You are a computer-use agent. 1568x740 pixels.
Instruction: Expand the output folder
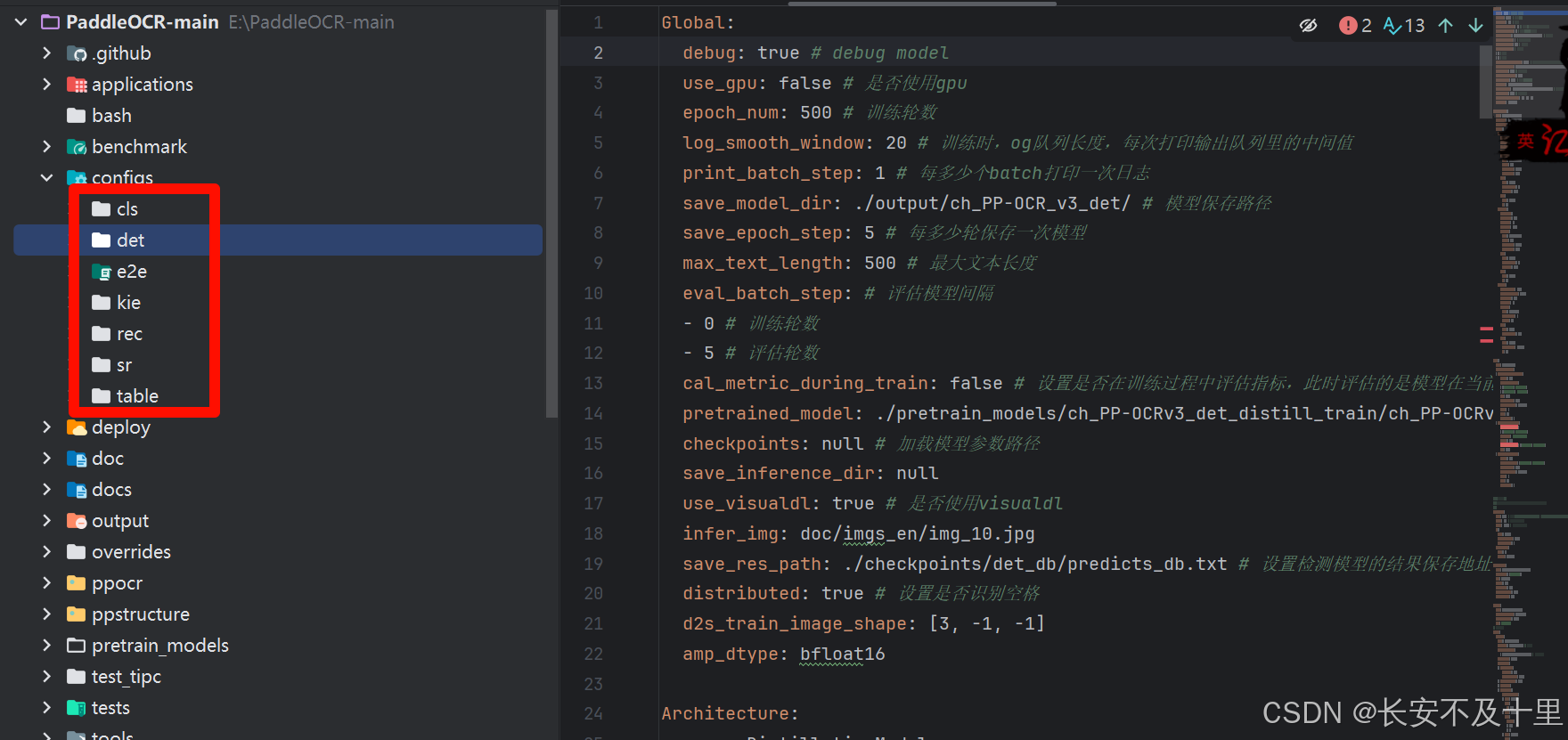click(46, 521)
